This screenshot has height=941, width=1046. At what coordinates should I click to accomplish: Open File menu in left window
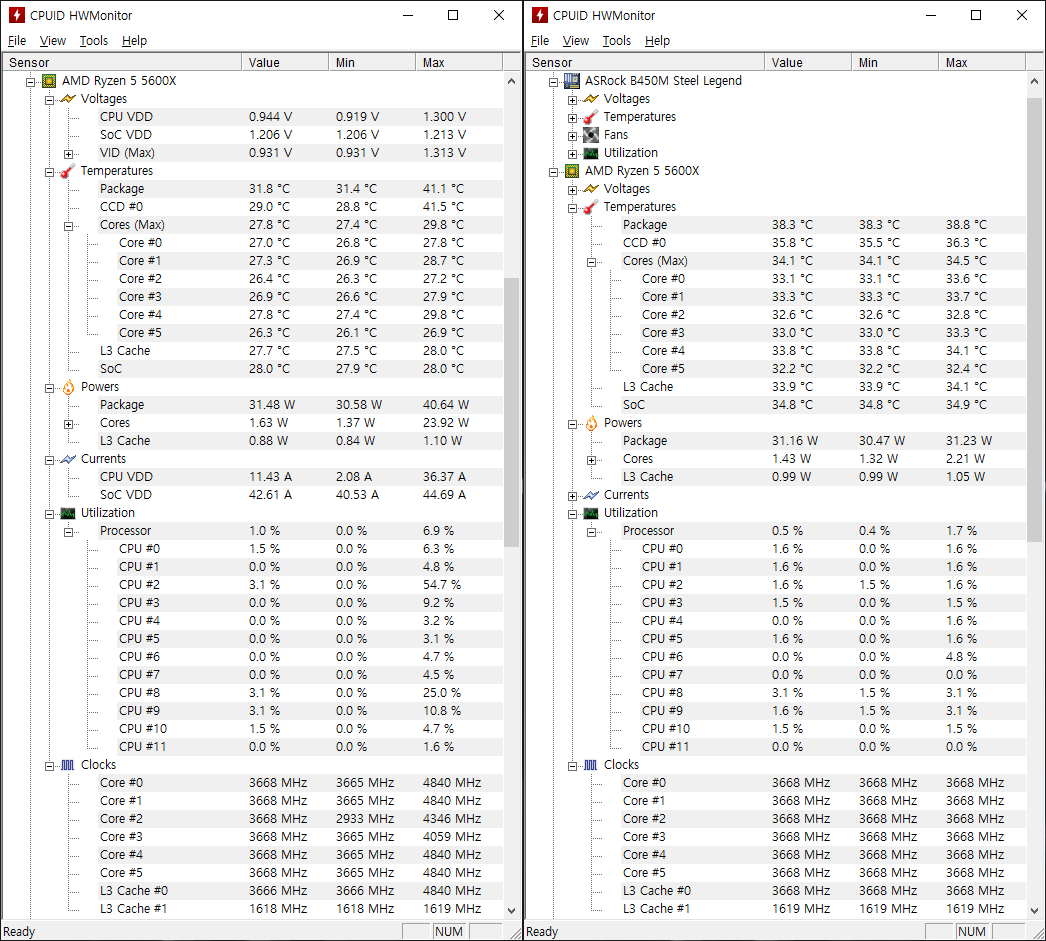17,41
